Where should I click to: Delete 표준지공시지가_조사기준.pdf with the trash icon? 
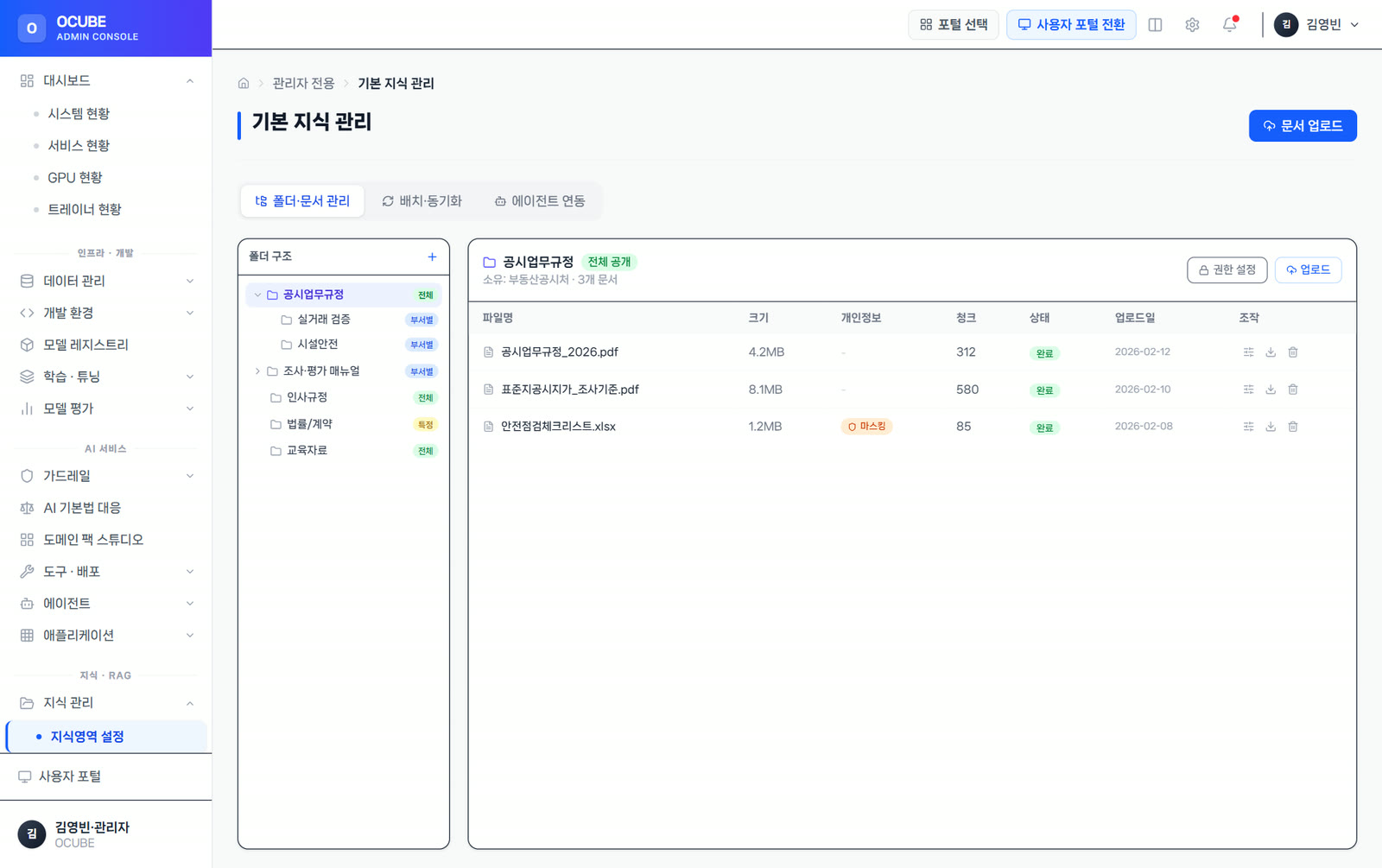(x=1293, y=390)
